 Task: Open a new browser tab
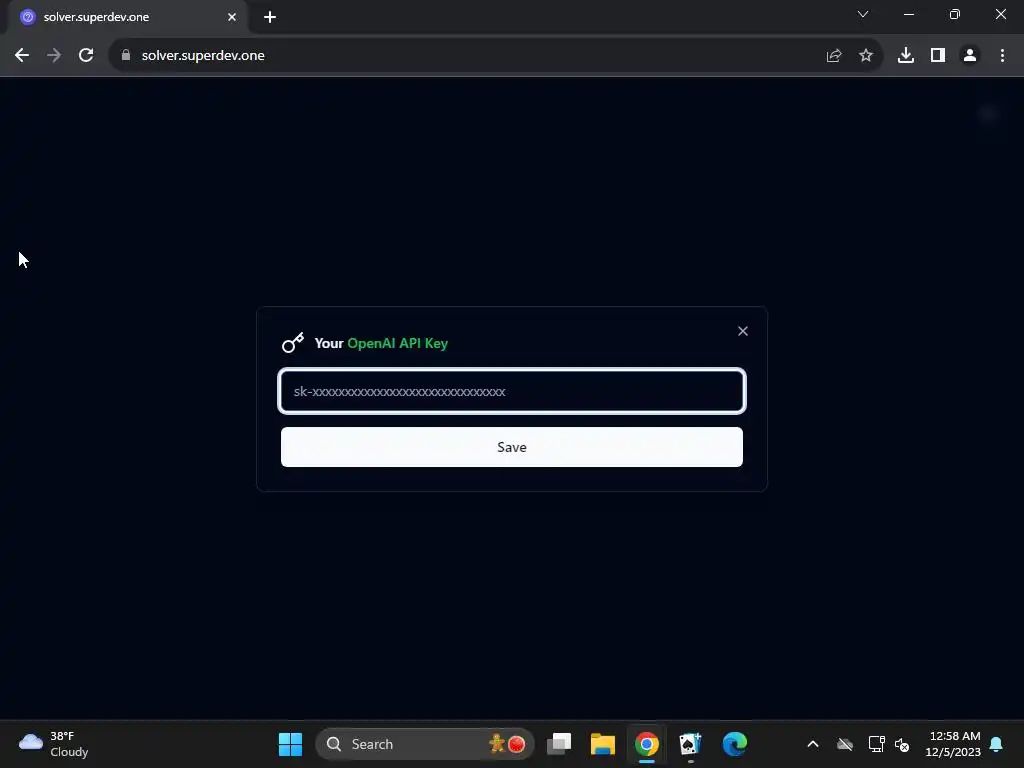coord(270,17)
